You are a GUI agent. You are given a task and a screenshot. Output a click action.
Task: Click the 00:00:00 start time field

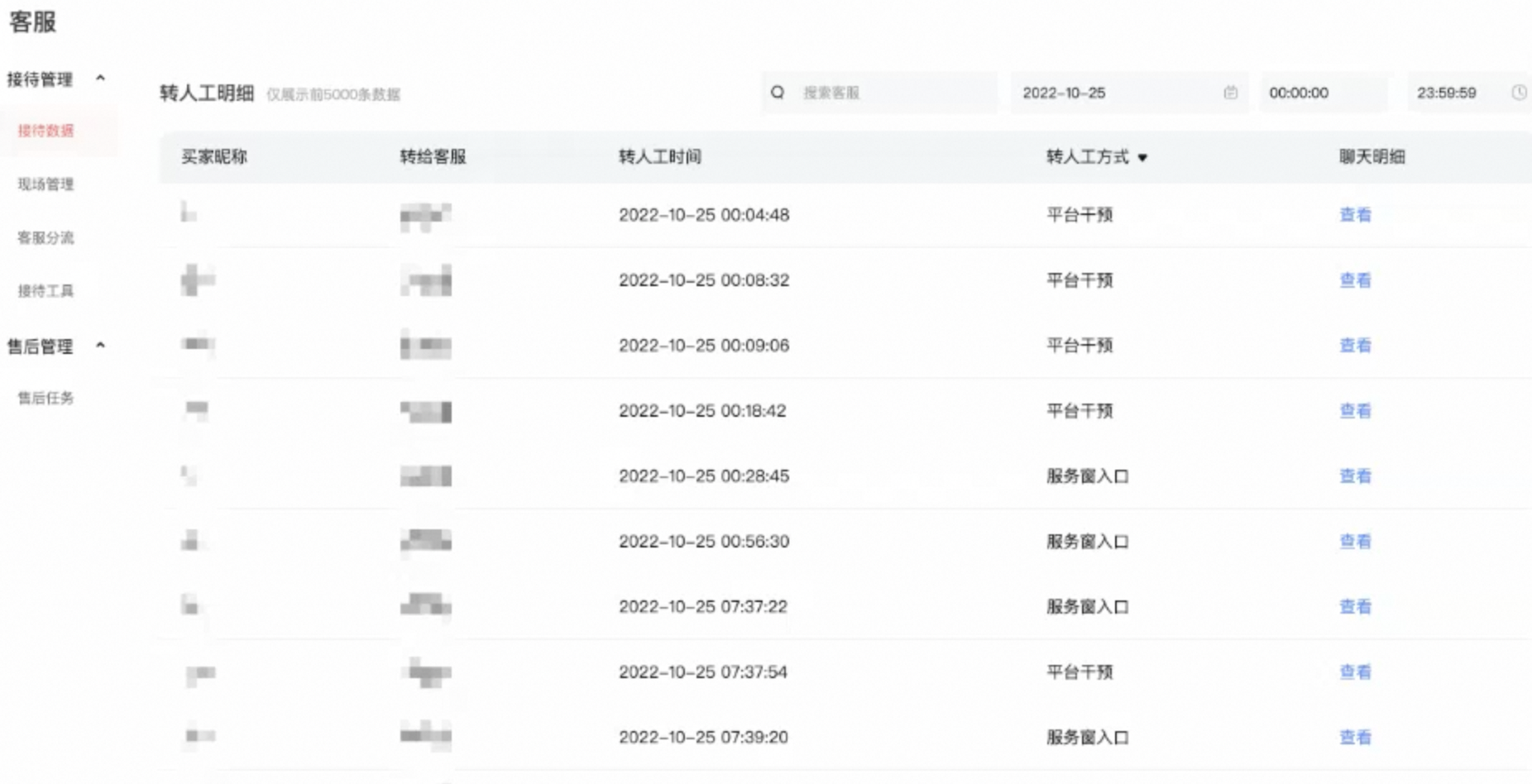pos(1324,93)
